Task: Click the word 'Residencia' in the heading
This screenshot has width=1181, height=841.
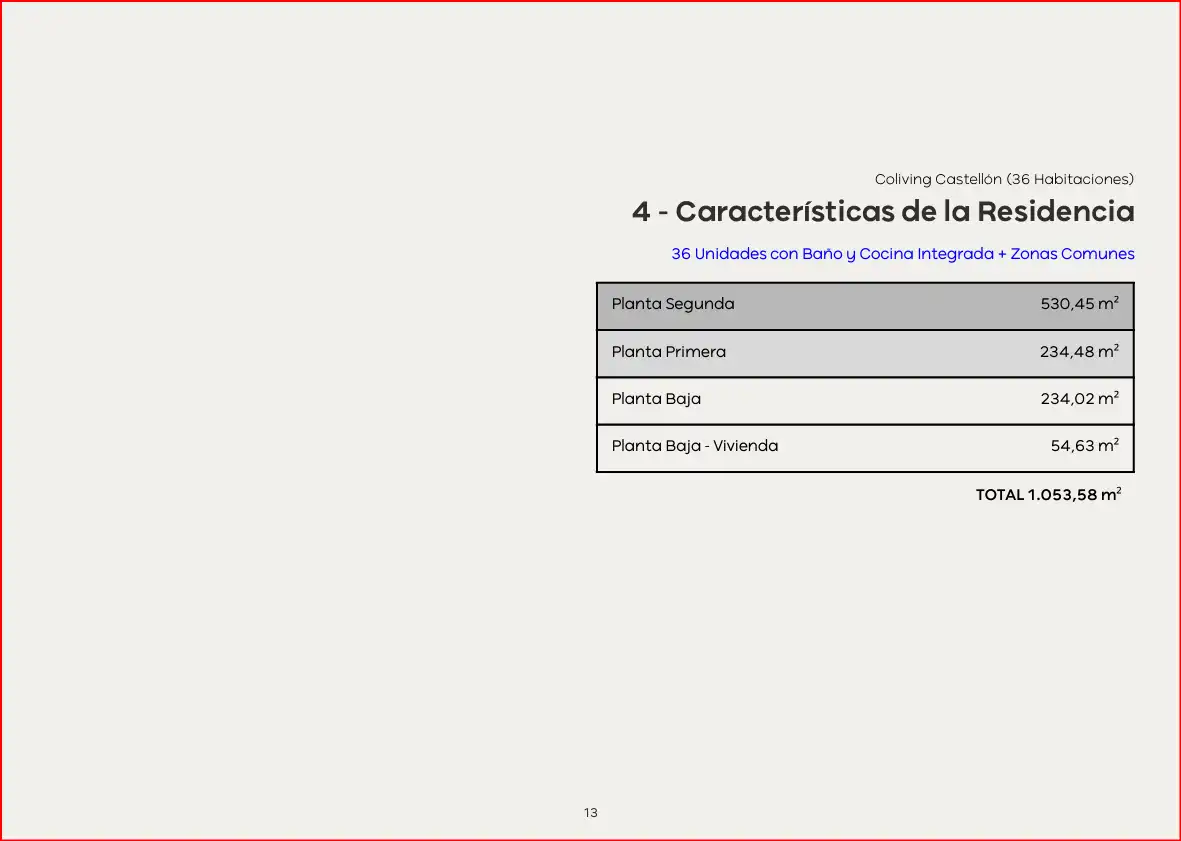Action: [x=1056, y=212]
